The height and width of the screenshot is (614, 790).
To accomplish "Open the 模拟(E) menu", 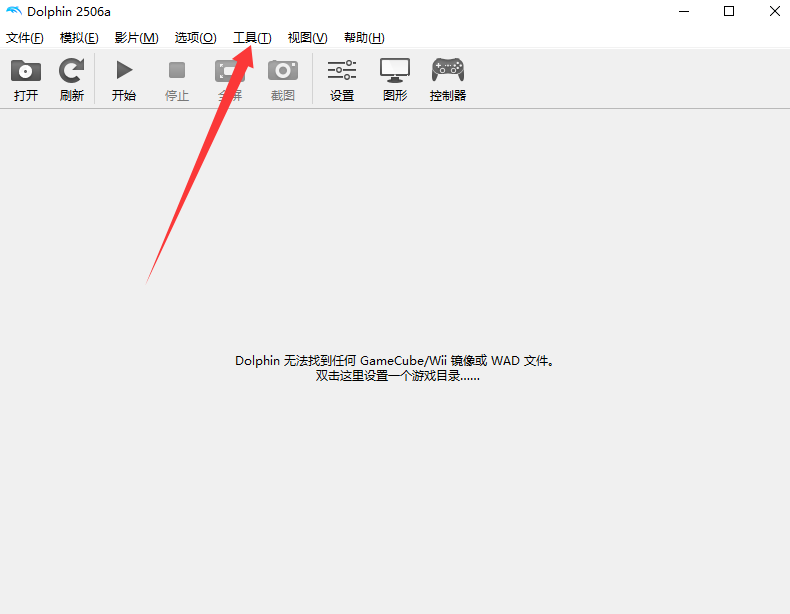I will point(79,38).
